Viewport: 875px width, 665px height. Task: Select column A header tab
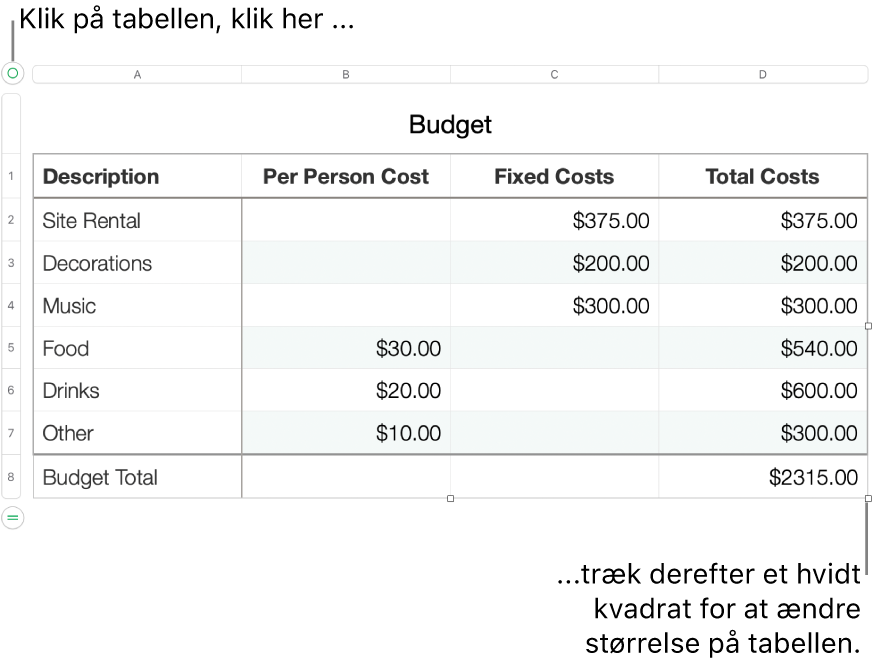point(137,75)
